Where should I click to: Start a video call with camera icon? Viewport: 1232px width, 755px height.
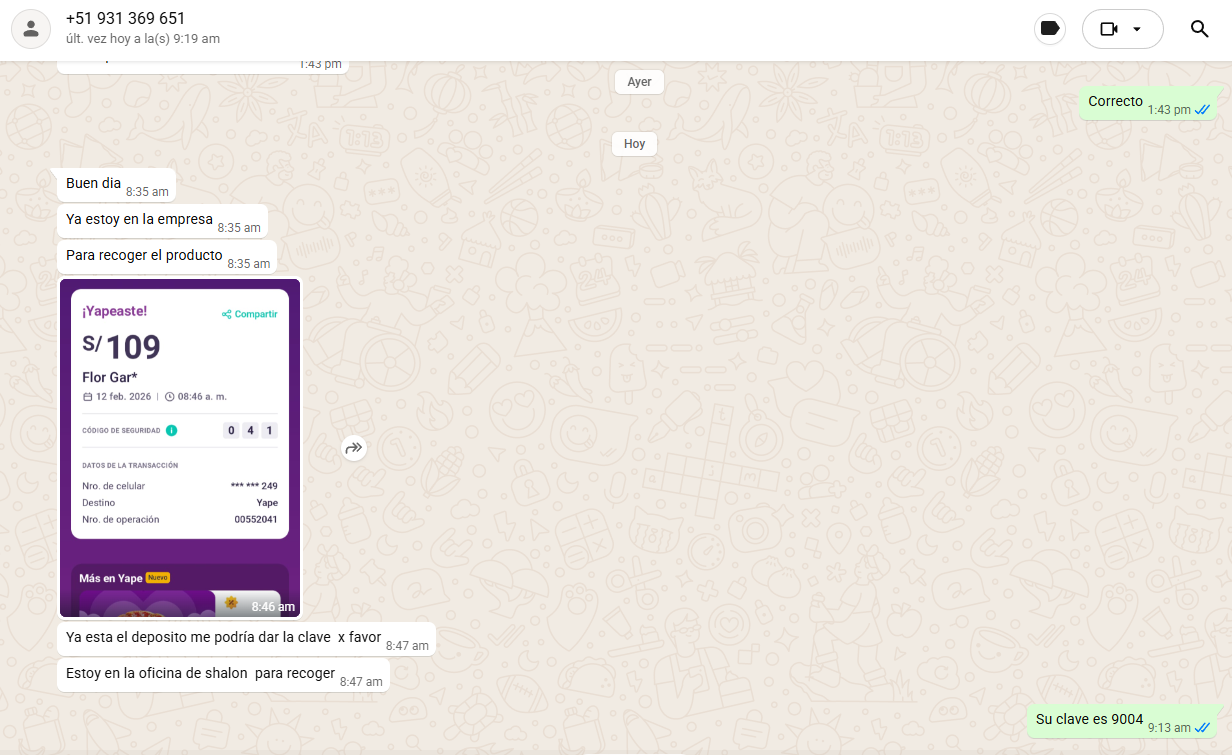(1108, 29)
